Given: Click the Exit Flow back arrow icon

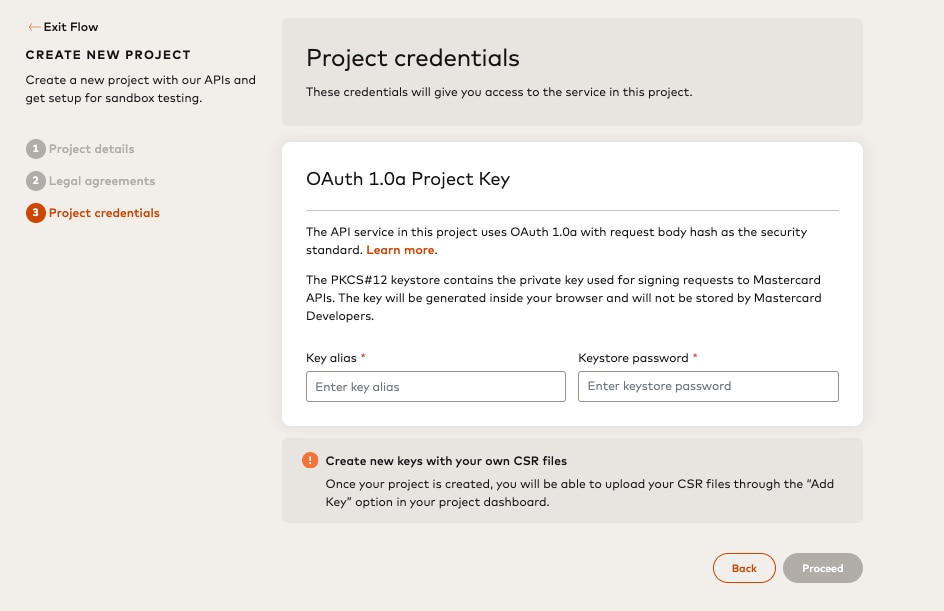Looking at the screenshot, I should (x=34, y=27).
